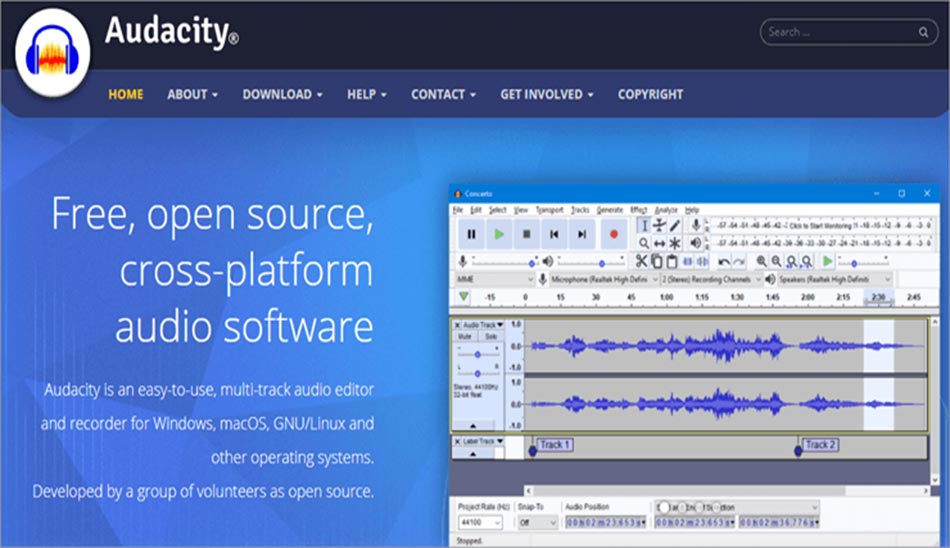Click the Trim audio icon
Image resolution: width=950 pixels, height=548 pixels.
point(688,261)
